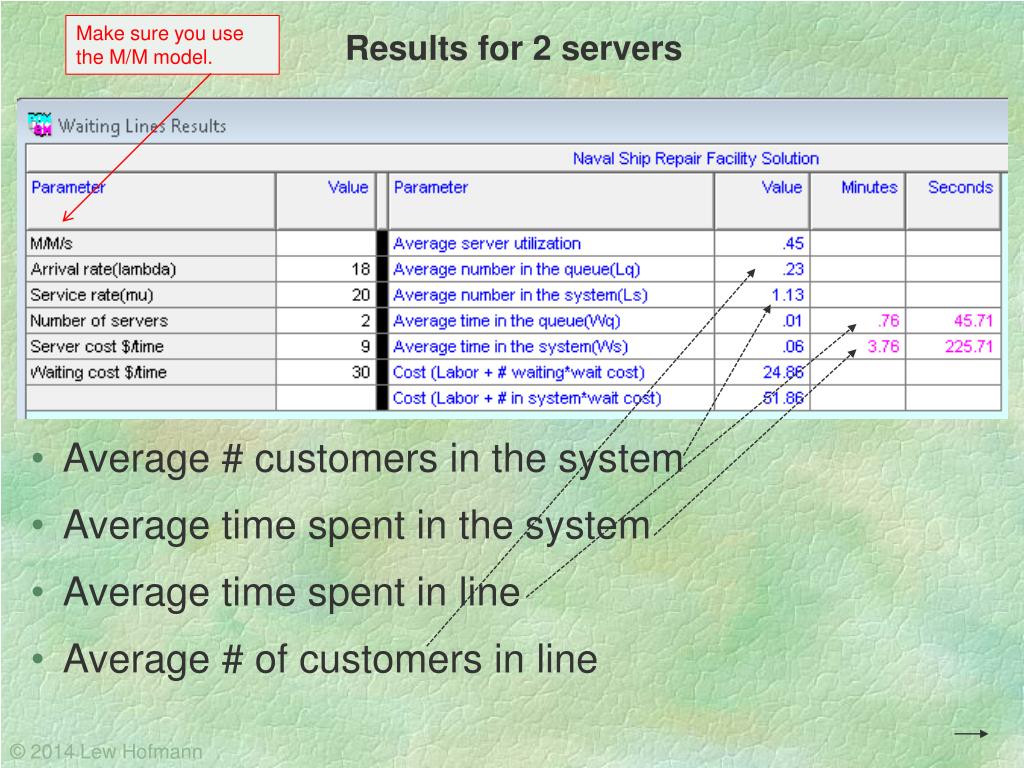Click Cost (Labor + # waiting*wait cost)

click(x=519, y=372)
